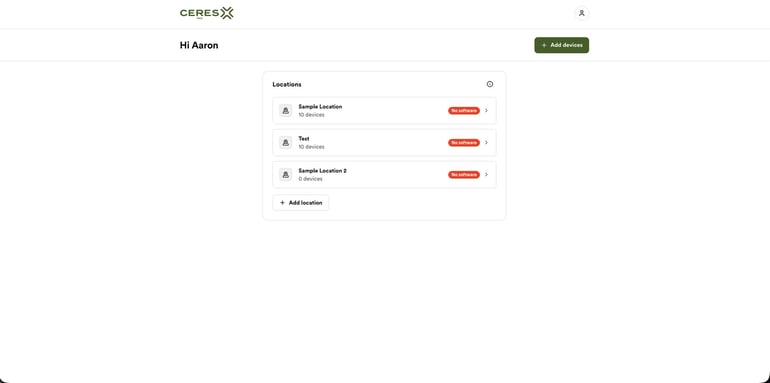The width and height of the screenshot is (770, 383).
Task: Click the Test location building icon
Action: click(x=285, y=142)
